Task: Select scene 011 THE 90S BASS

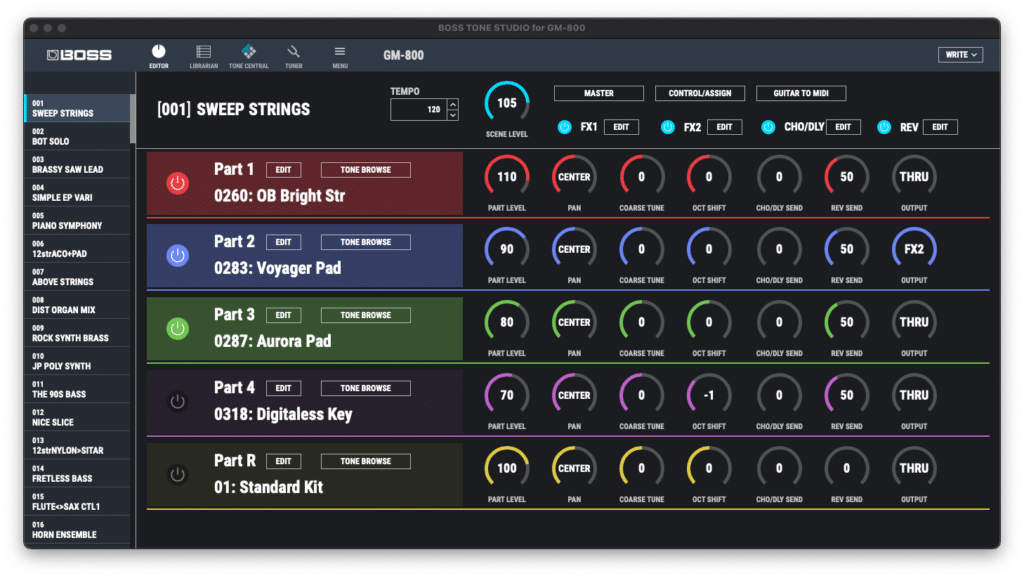Action: pos(77,389)
